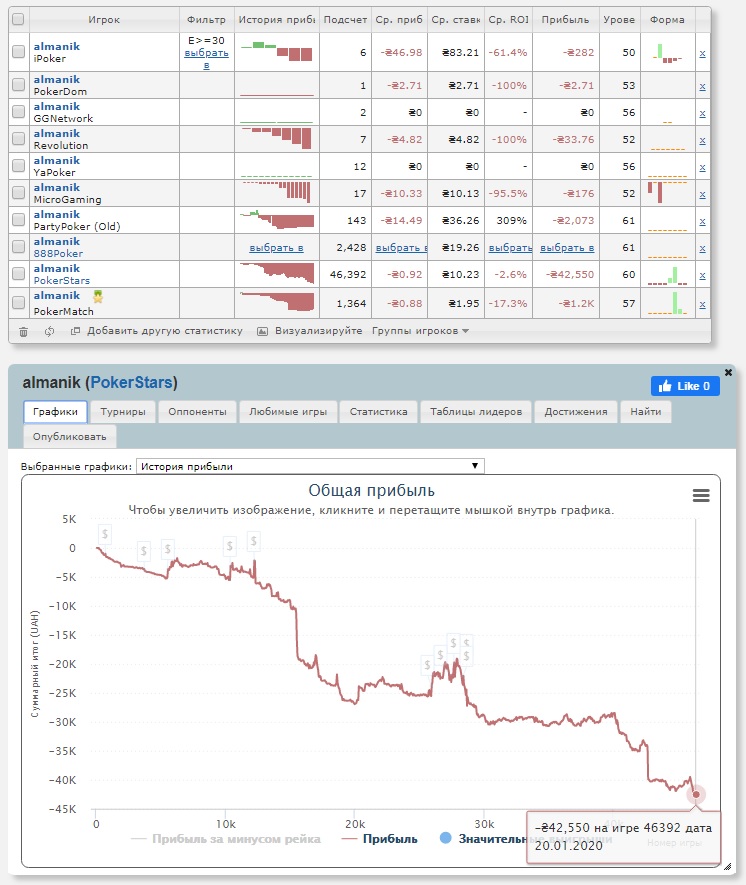Click the Facebook Like thumbs-up button

pyautogui.click(x=685, y=386)
